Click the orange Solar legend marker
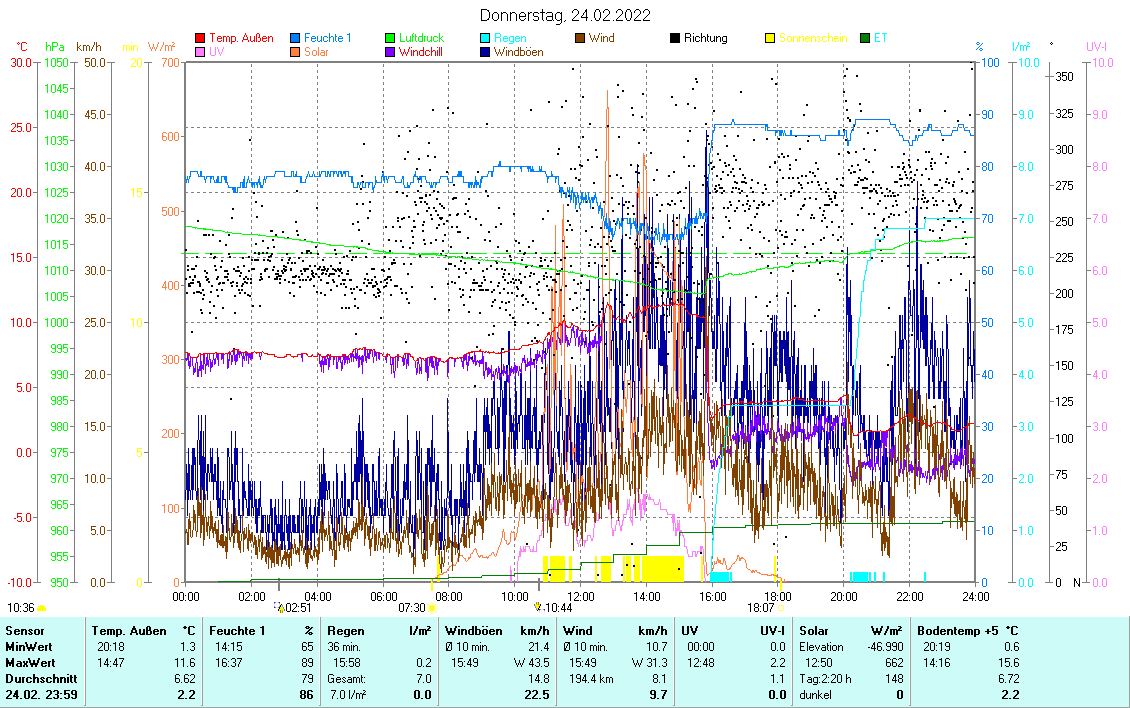The height and width of the screenshot is (708, 1130). click(x=295, y=52)
